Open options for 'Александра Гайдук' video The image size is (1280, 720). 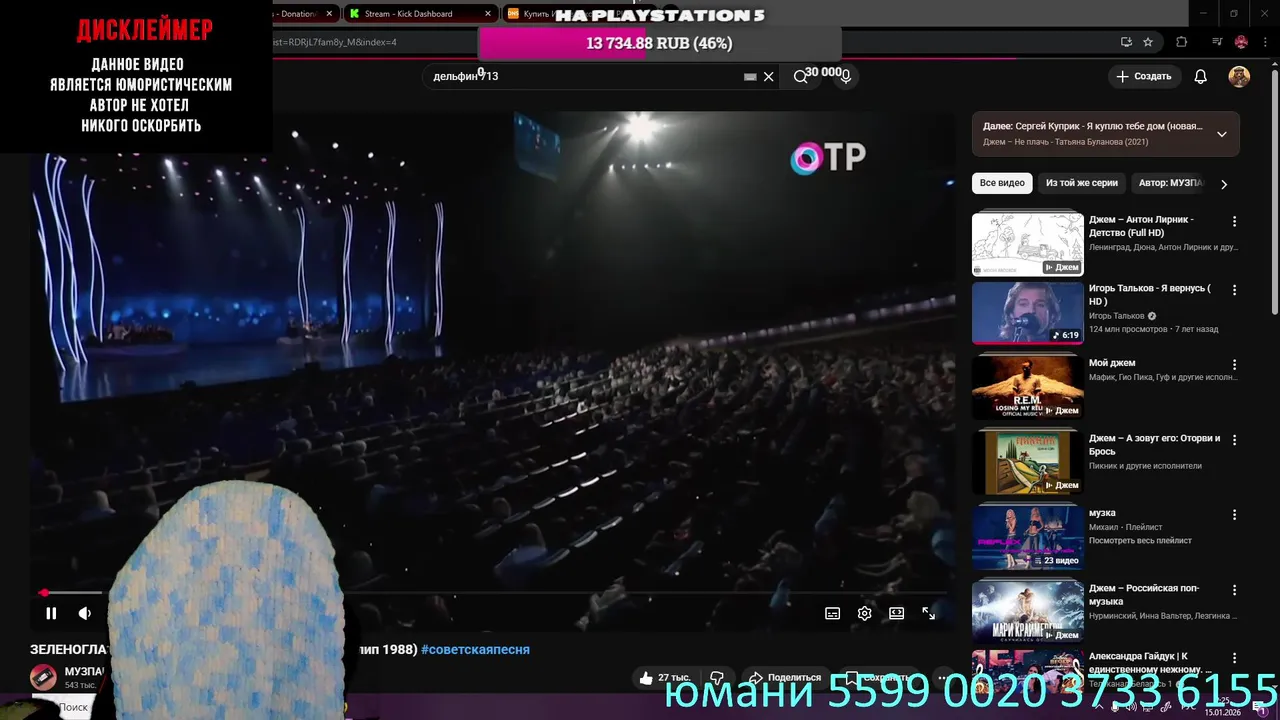point(1234,658)
